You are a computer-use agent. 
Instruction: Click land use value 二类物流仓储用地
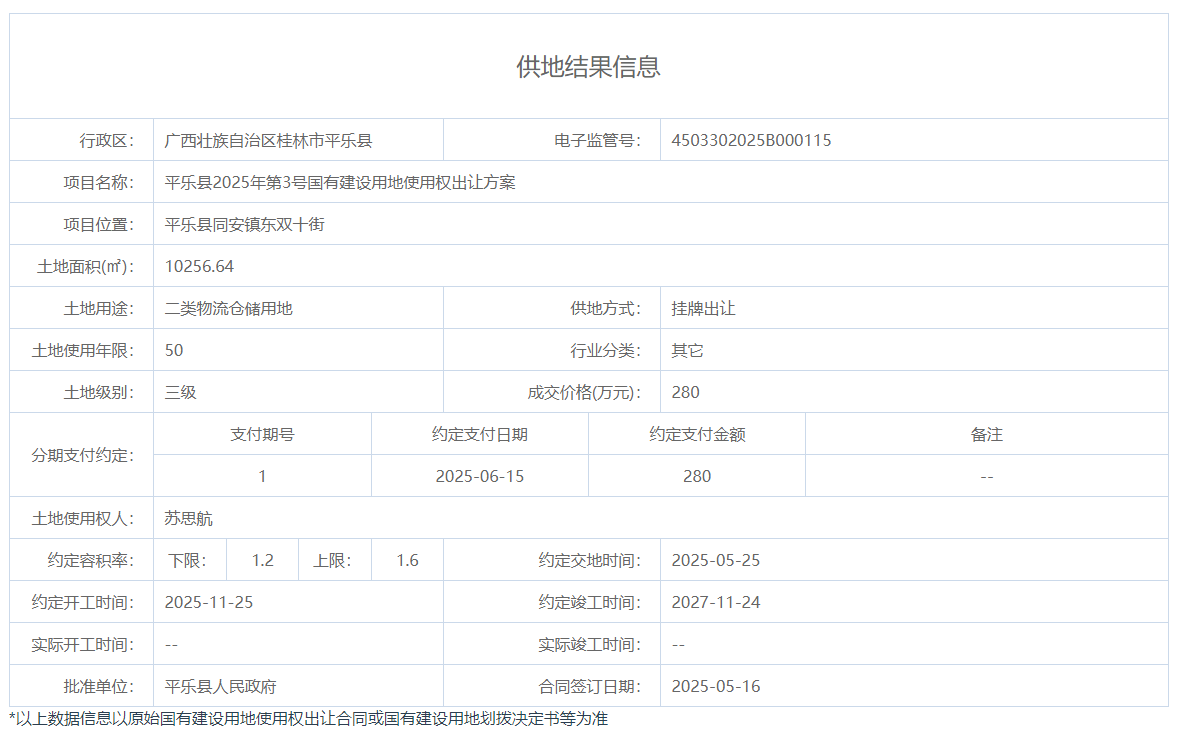pyautogui.click(x=229, y=309)
